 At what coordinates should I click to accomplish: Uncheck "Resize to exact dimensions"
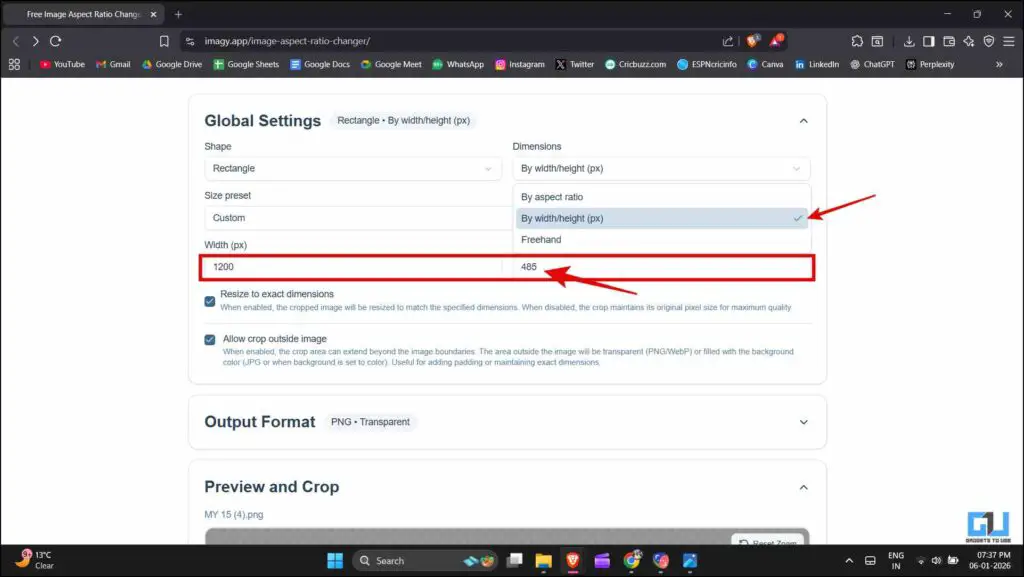pos(209,301)
